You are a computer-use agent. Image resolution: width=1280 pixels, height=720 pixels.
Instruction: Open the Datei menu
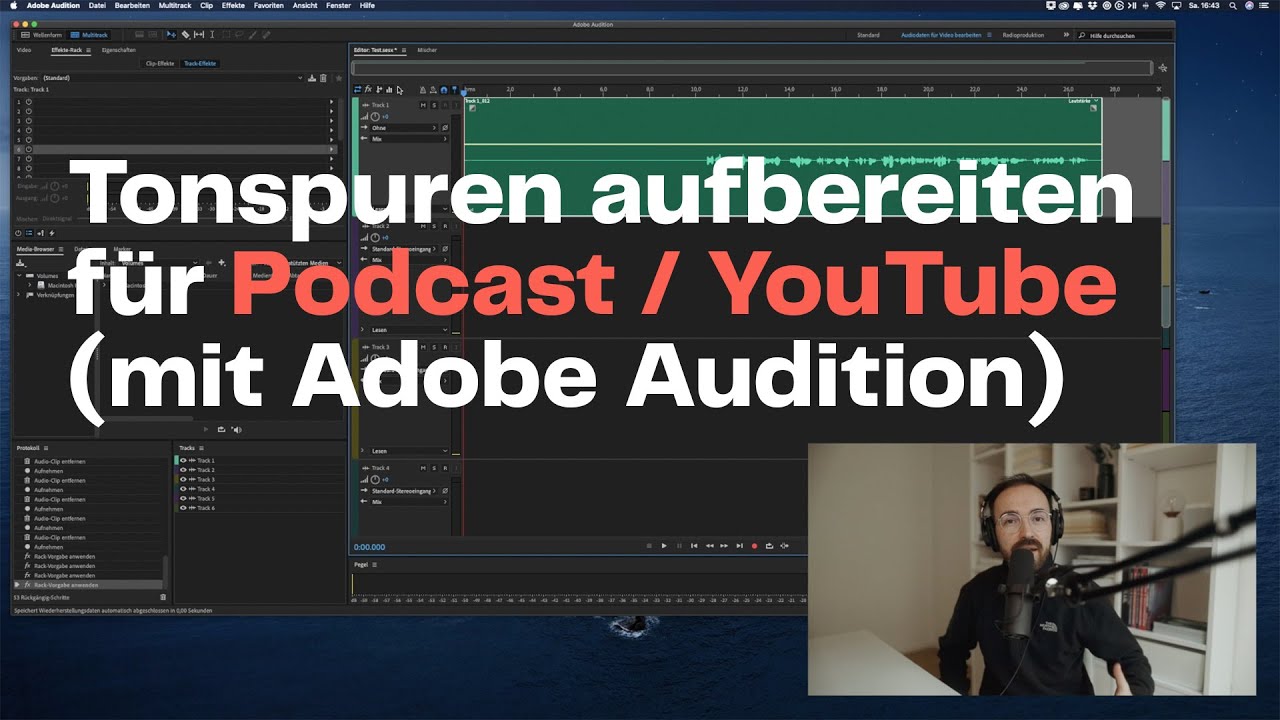click(97, 5)
